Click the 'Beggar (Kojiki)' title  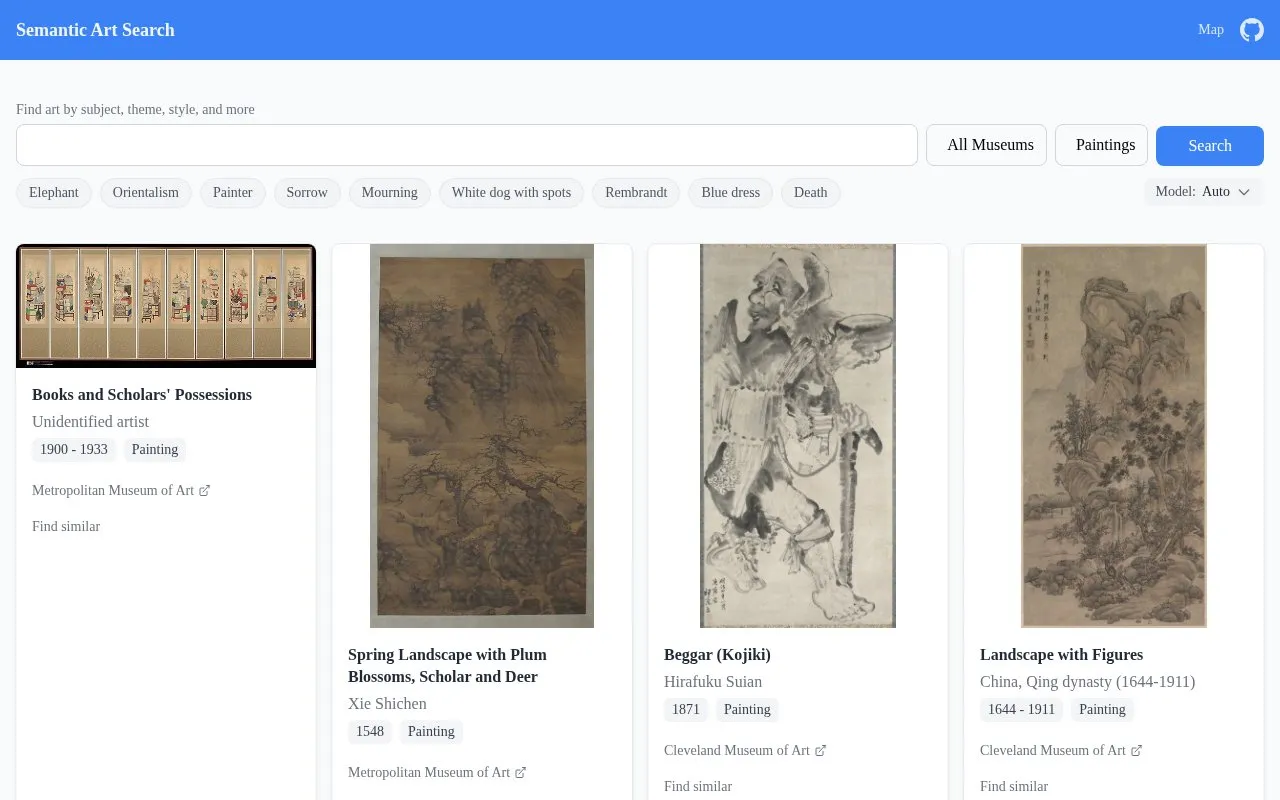(x=717, y=655)
